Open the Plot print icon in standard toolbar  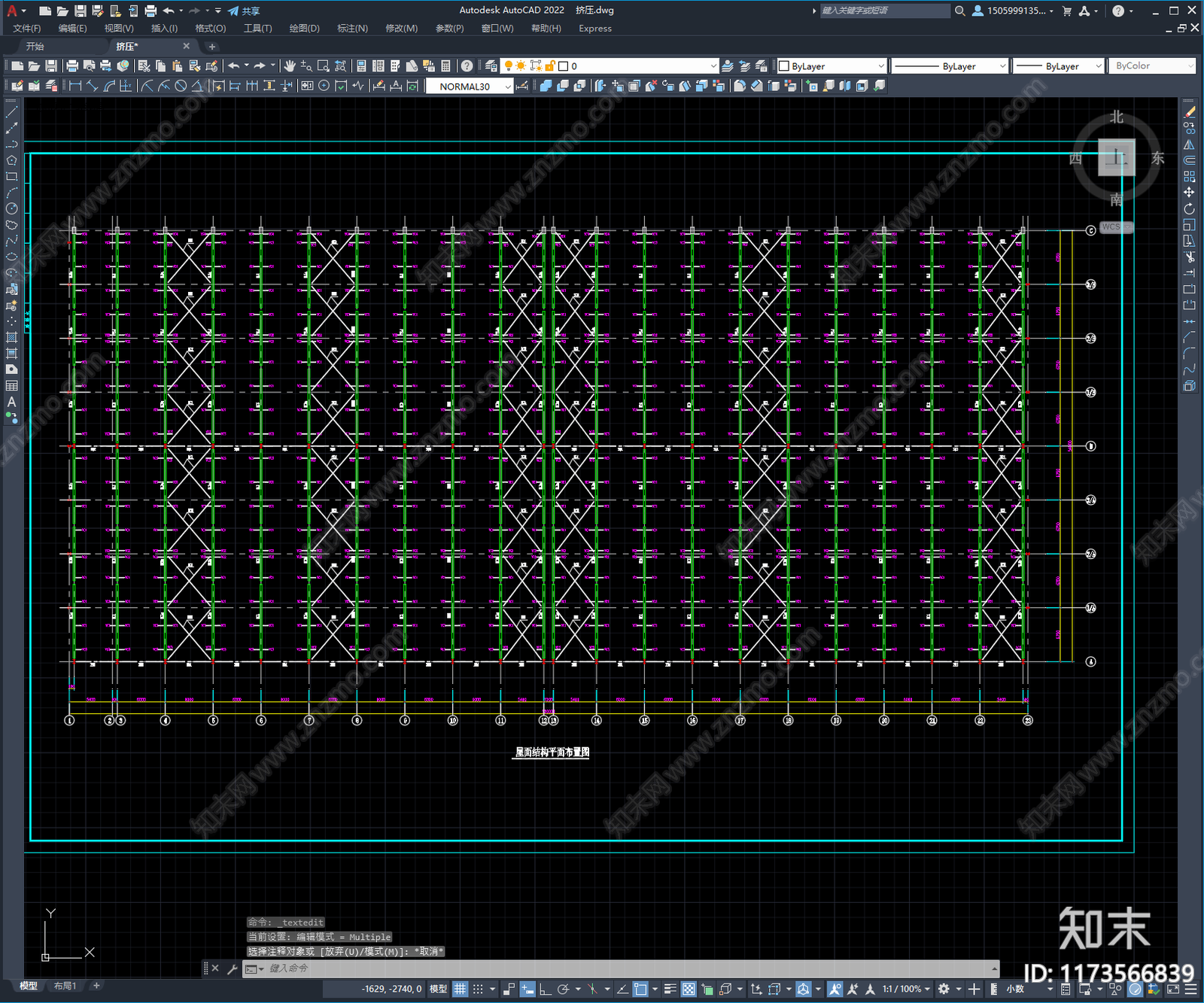pyautogui.click(x=72, y=66)
